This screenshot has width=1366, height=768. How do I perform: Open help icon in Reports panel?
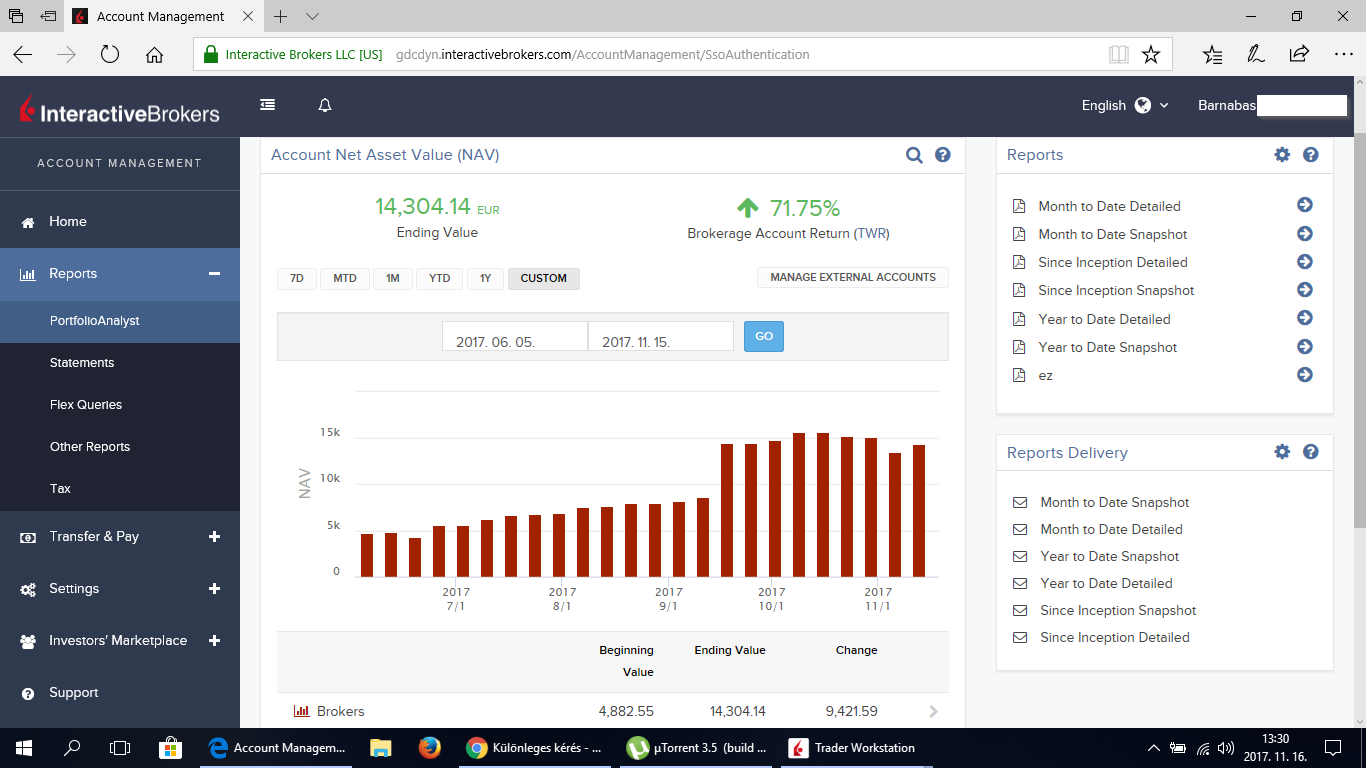coord(1311,155)
